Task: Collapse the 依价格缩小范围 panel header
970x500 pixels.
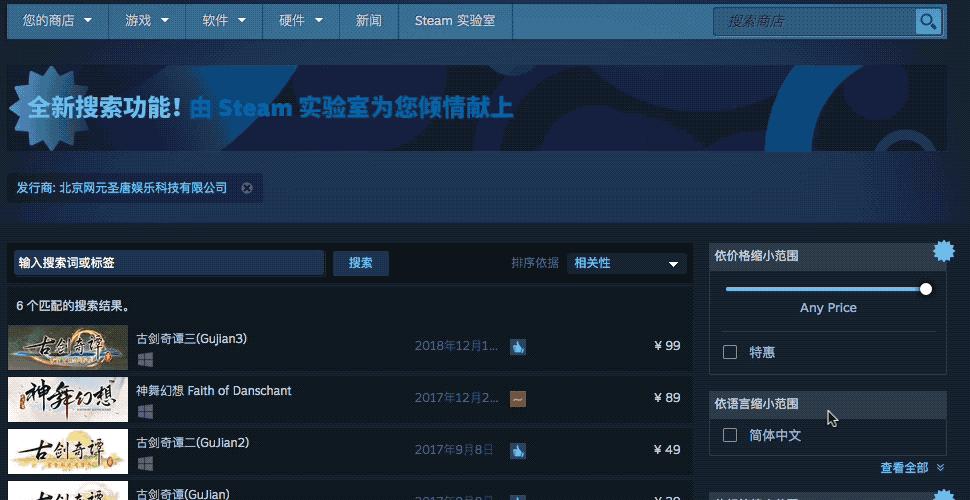Action: [x=828, y=256]
